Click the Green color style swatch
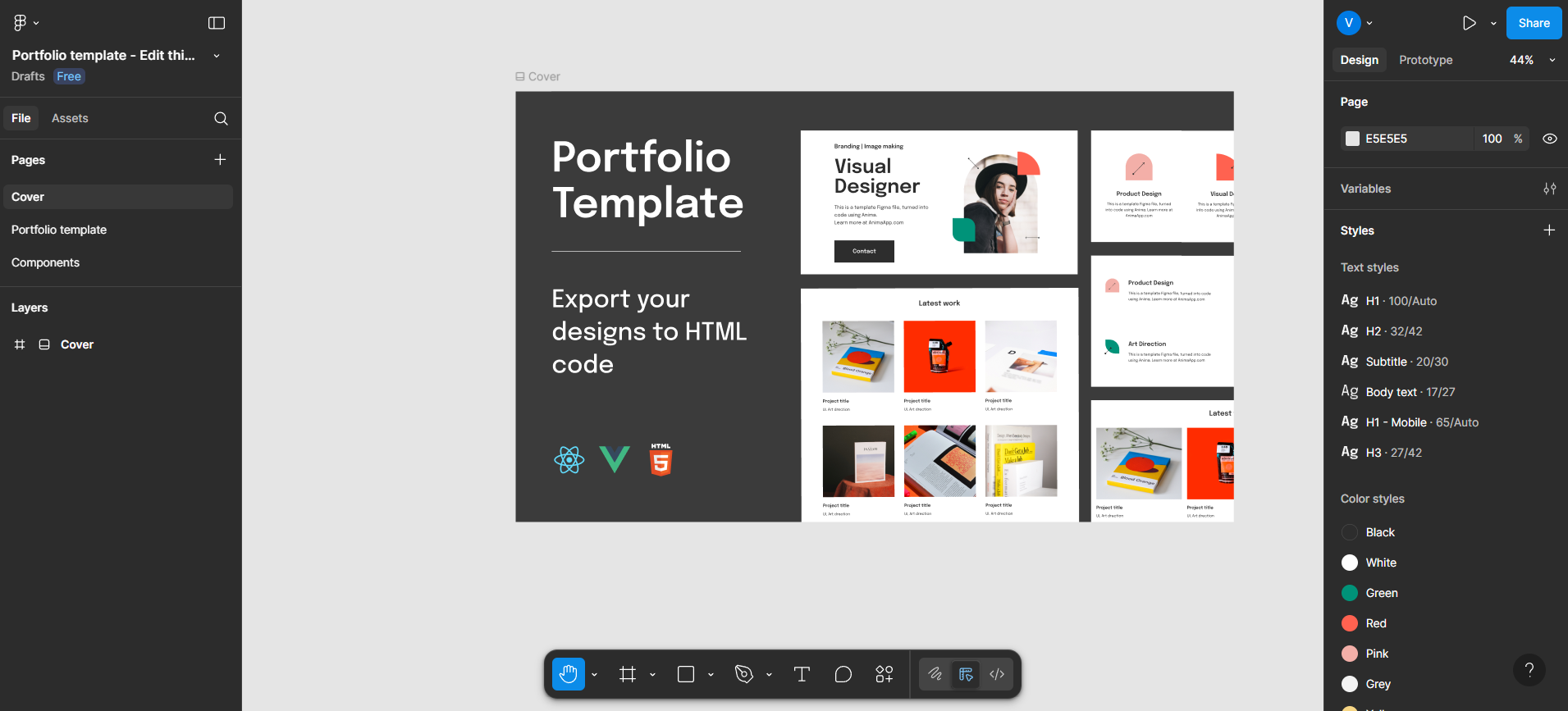Screen dimensions: 1568x711 (1350, 593)
